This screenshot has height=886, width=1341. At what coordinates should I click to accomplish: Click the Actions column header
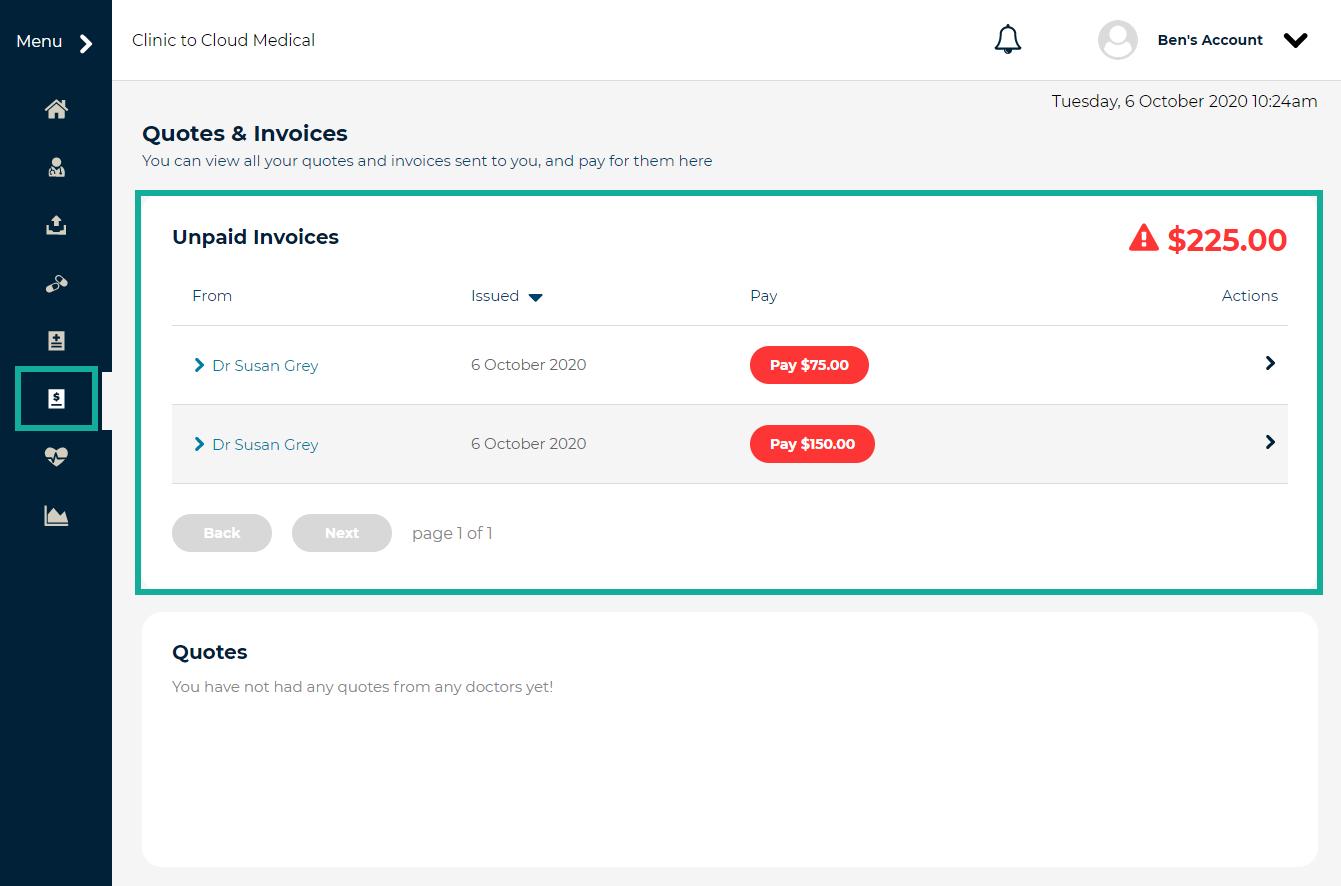pos(1250,296)
